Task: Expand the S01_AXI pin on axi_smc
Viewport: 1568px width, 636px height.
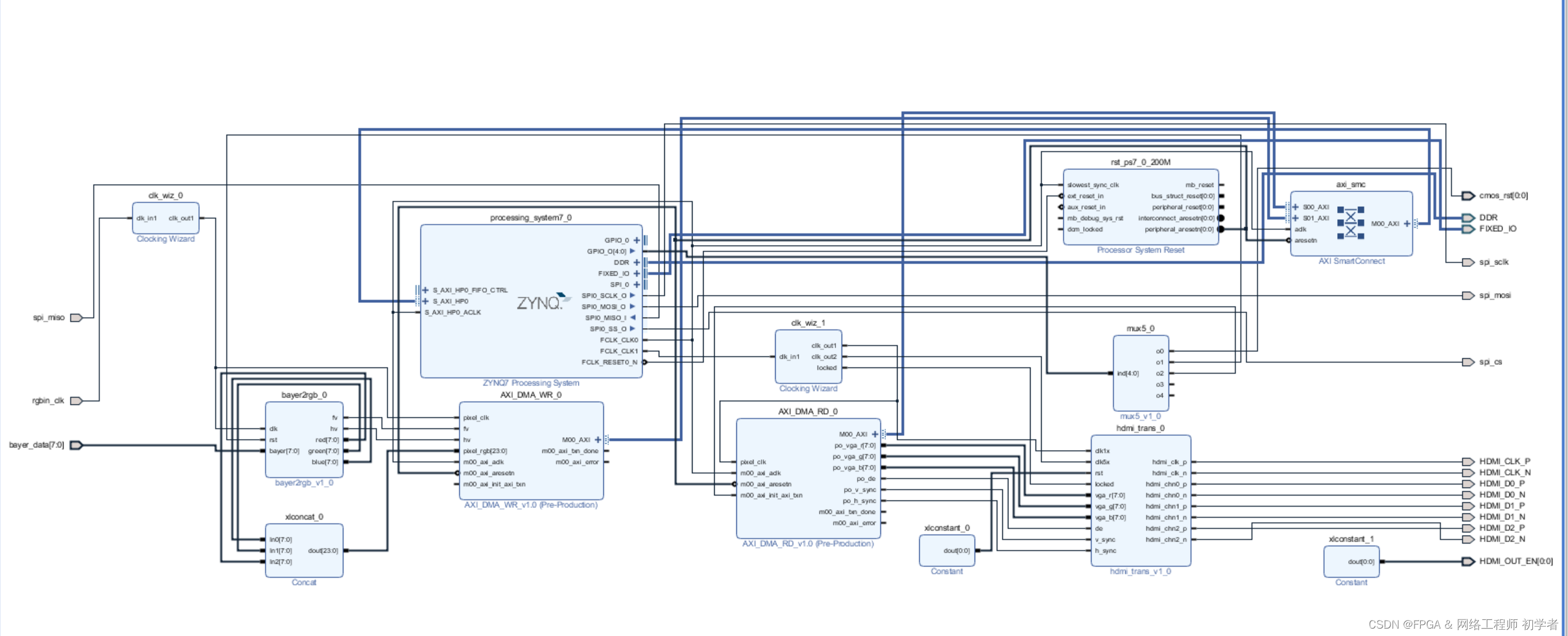Action: click(1296, 218)
